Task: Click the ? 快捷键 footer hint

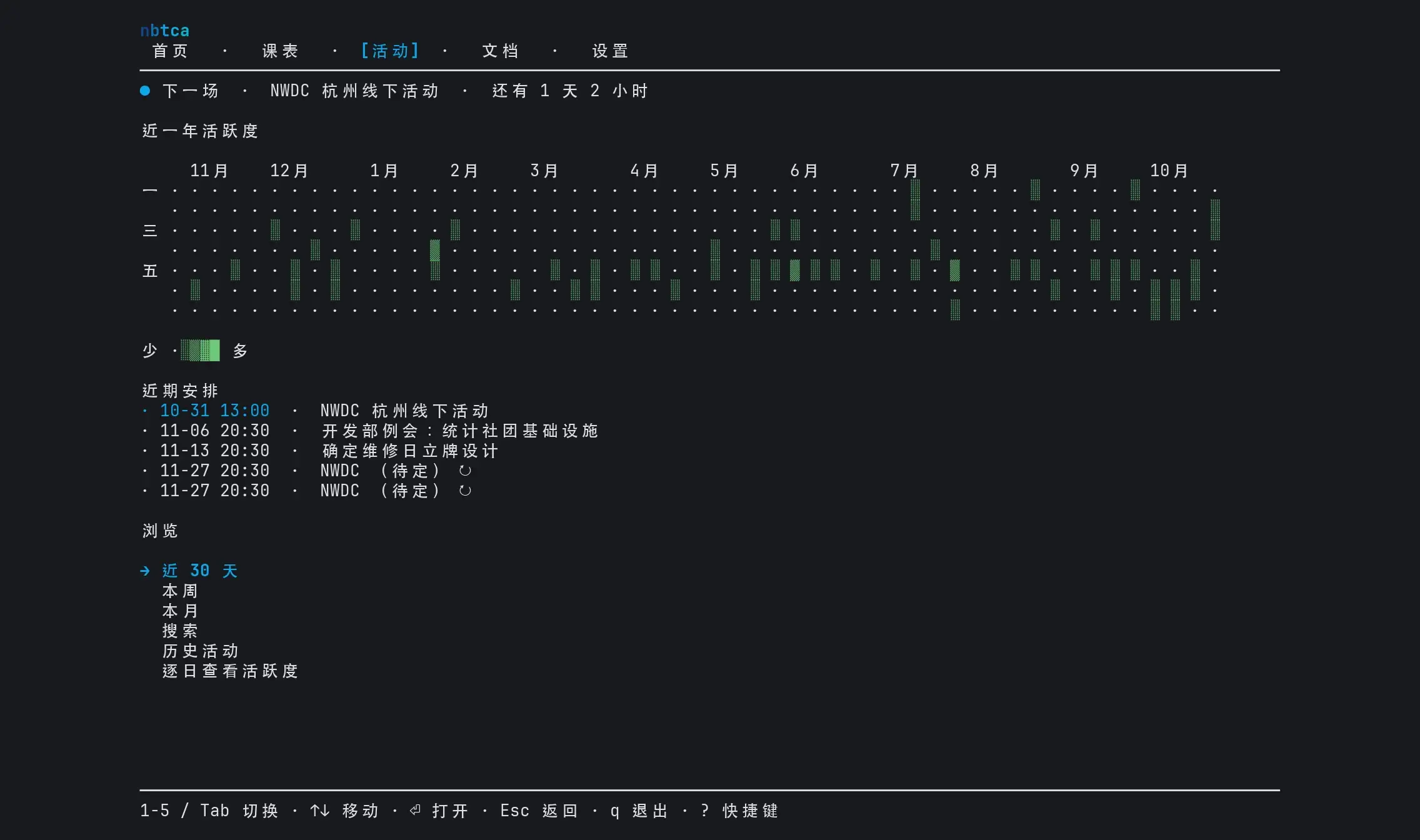Action: (x=739, y=811)
